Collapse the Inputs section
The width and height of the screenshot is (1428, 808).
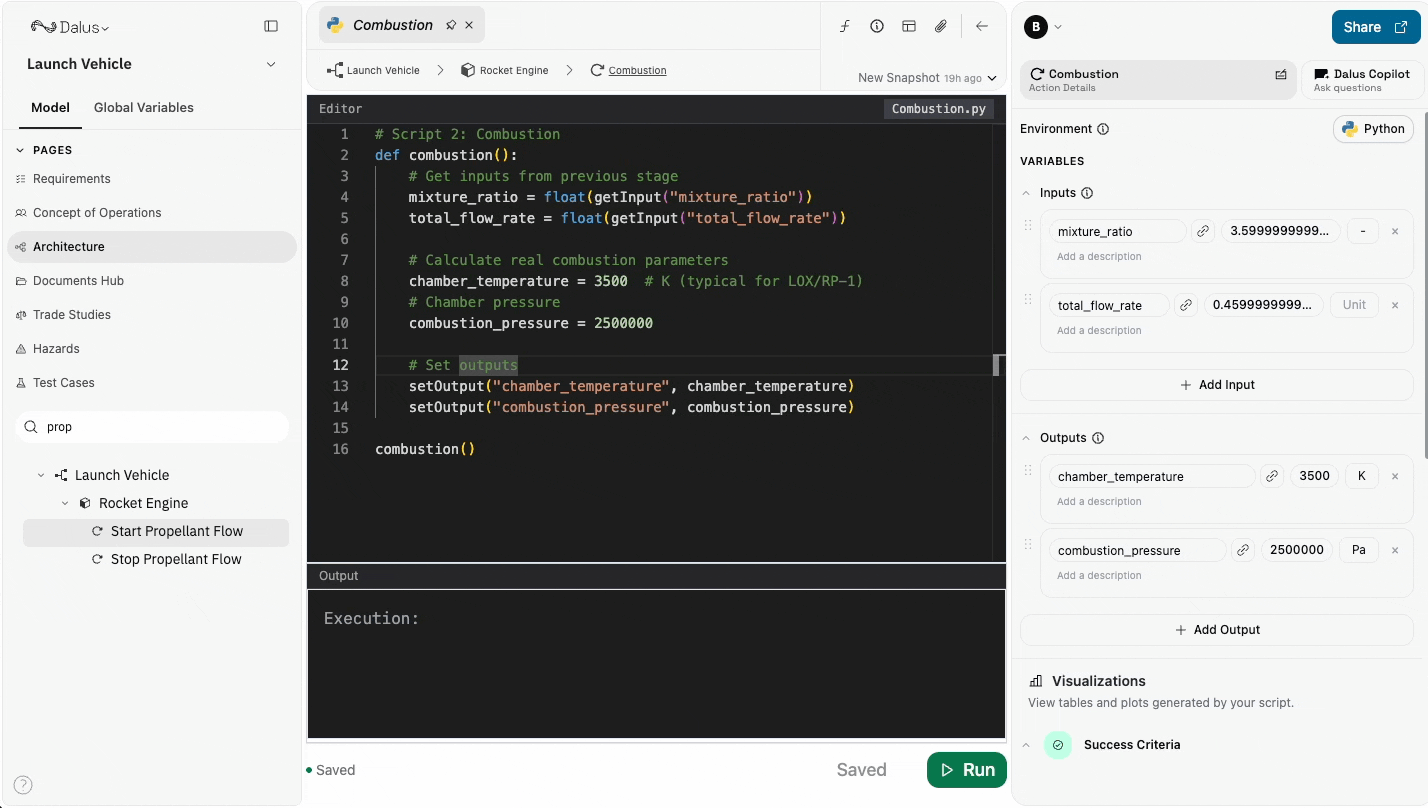click(x=1026, y=193)
